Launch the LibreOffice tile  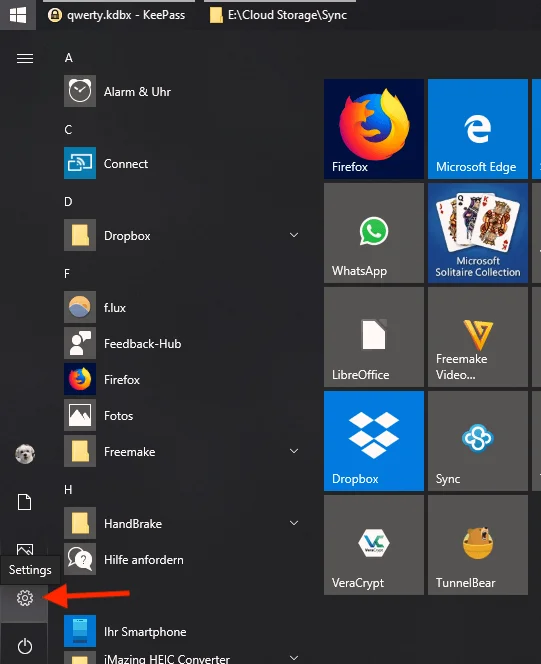pos(374,337)
